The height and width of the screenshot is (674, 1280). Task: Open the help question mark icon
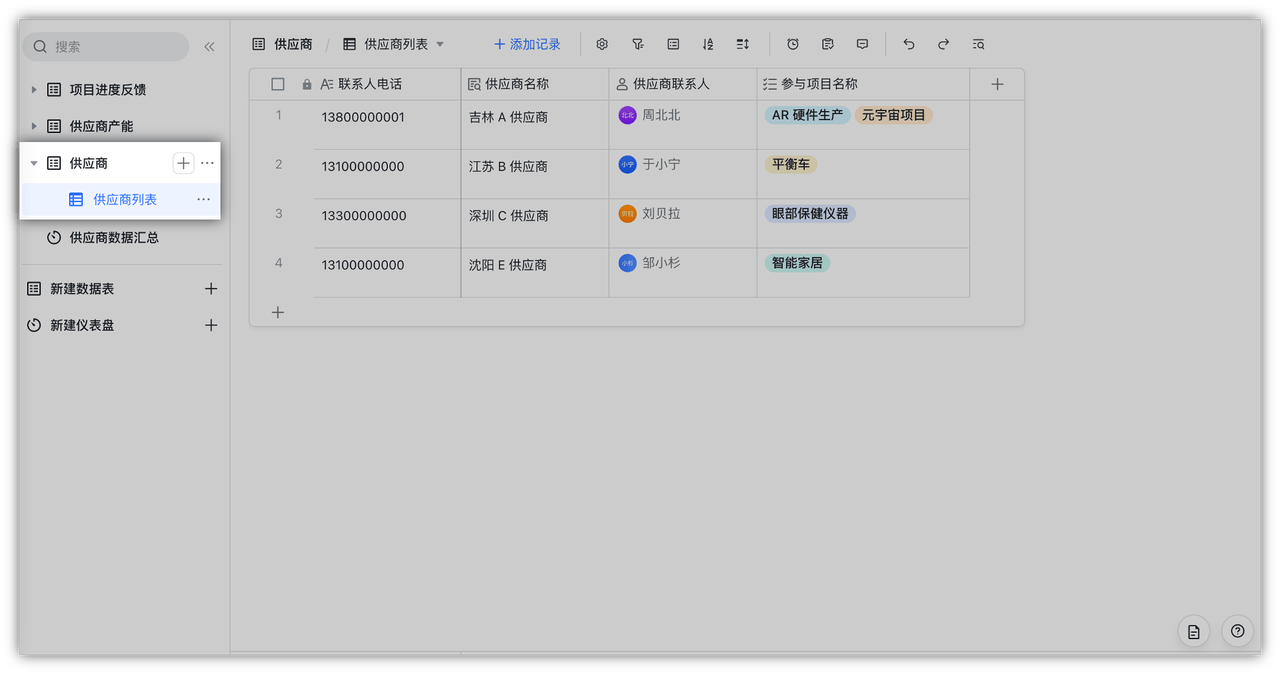[1237, 631]
